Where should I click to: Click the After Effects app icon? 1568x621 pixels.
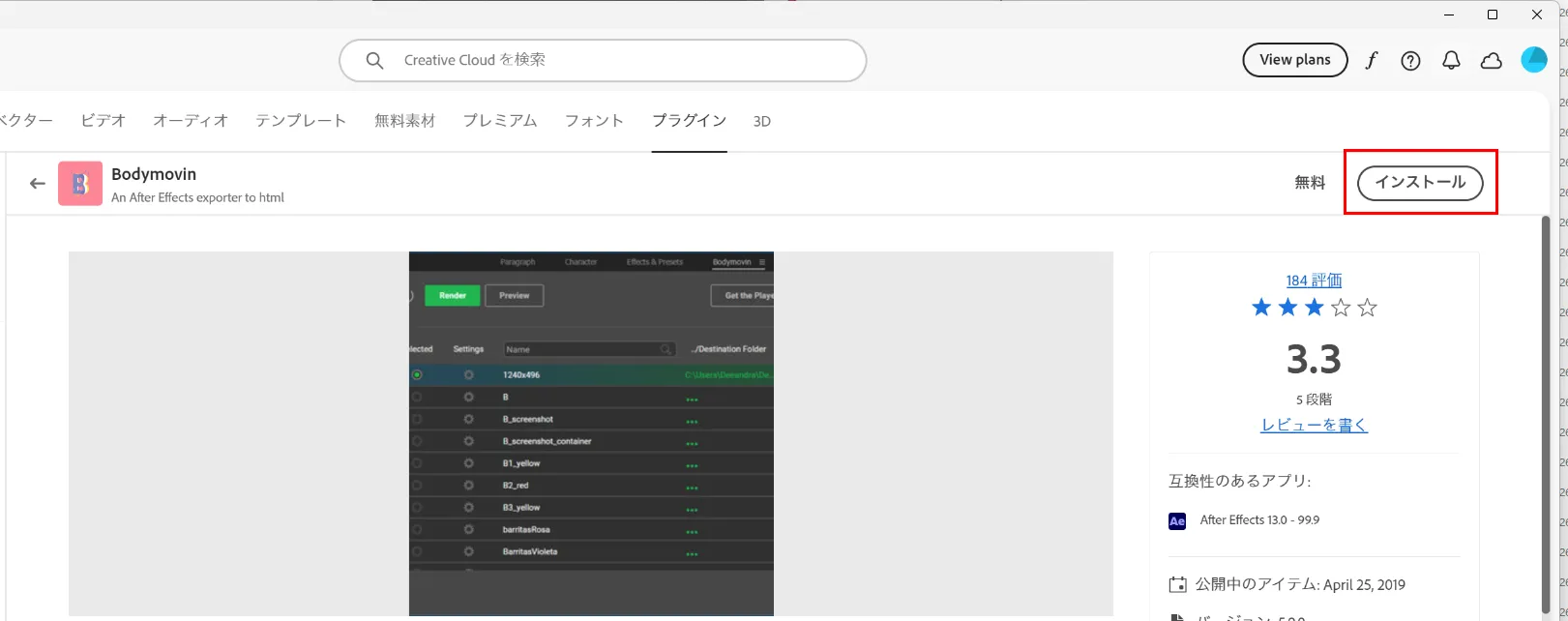(x=1177, y=520)
